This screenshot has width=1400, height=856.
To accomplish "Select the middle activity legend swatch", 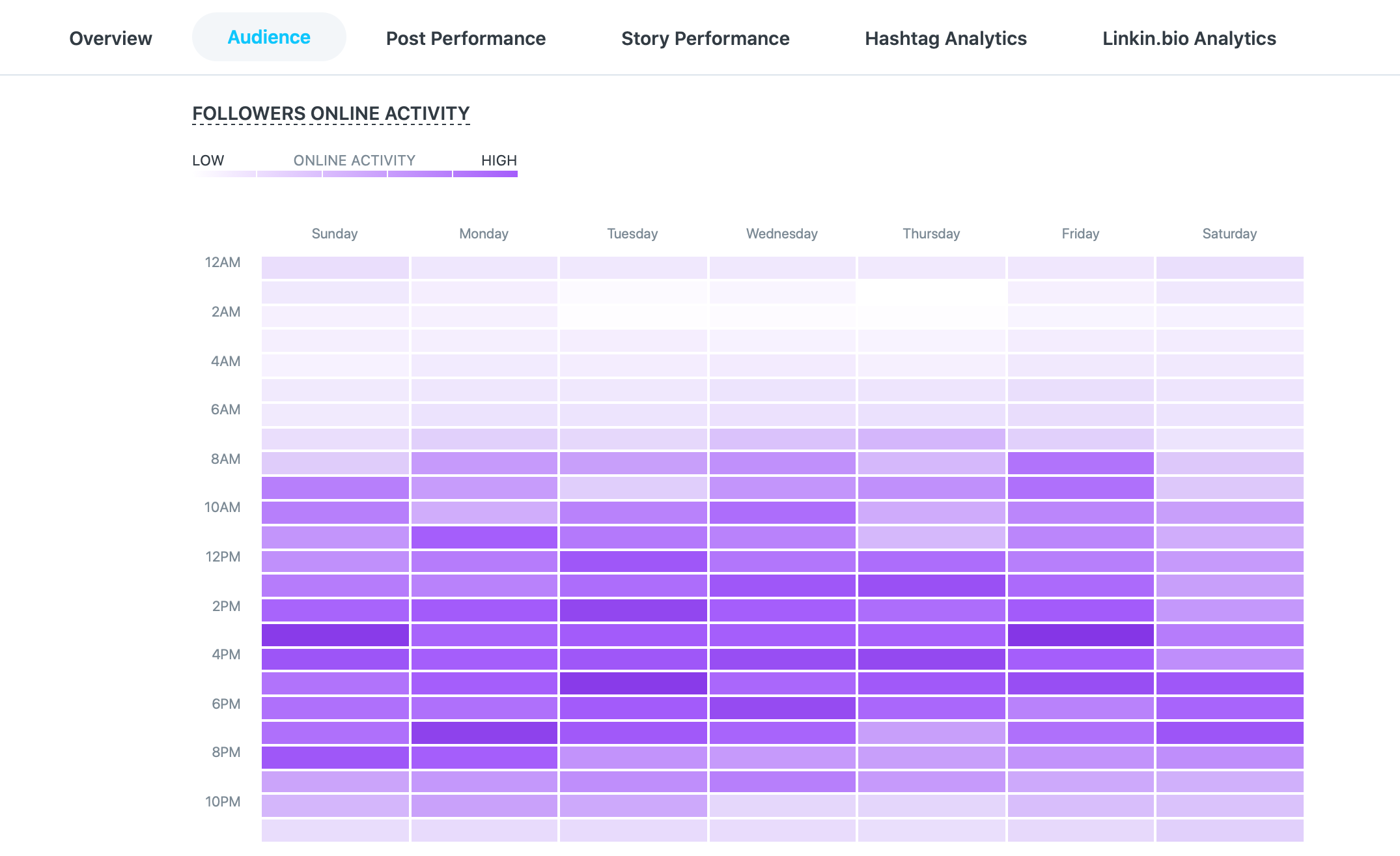I will coord(355,174).
